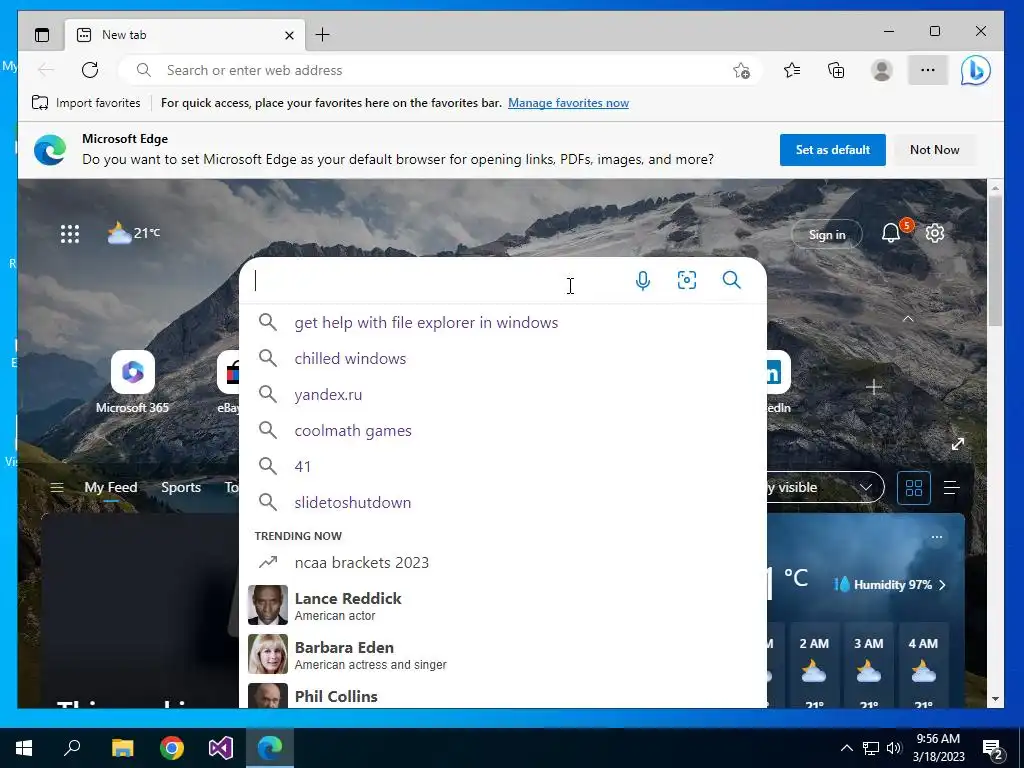This screenshot has width=1024, height=768.
Task: Click the magnifier search submit icon
Action: coord(731,280)
